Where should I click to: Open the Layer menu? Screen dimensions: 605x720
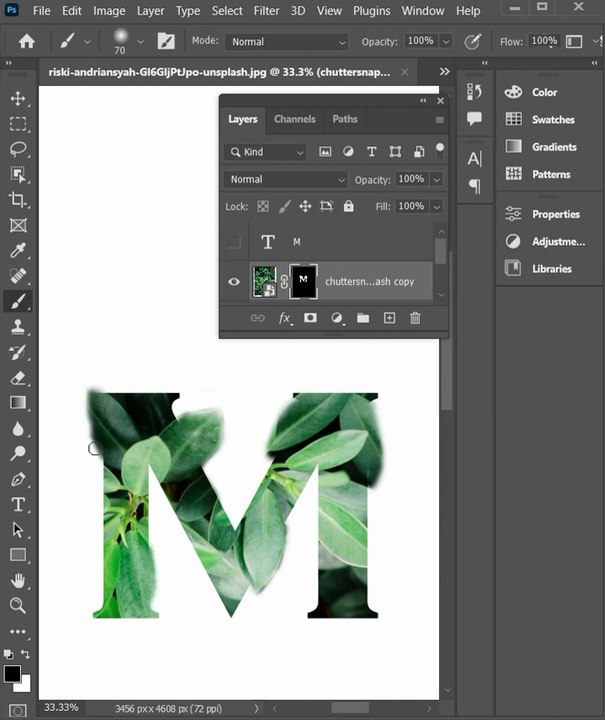pyautogui.click(x=150, y=11)
